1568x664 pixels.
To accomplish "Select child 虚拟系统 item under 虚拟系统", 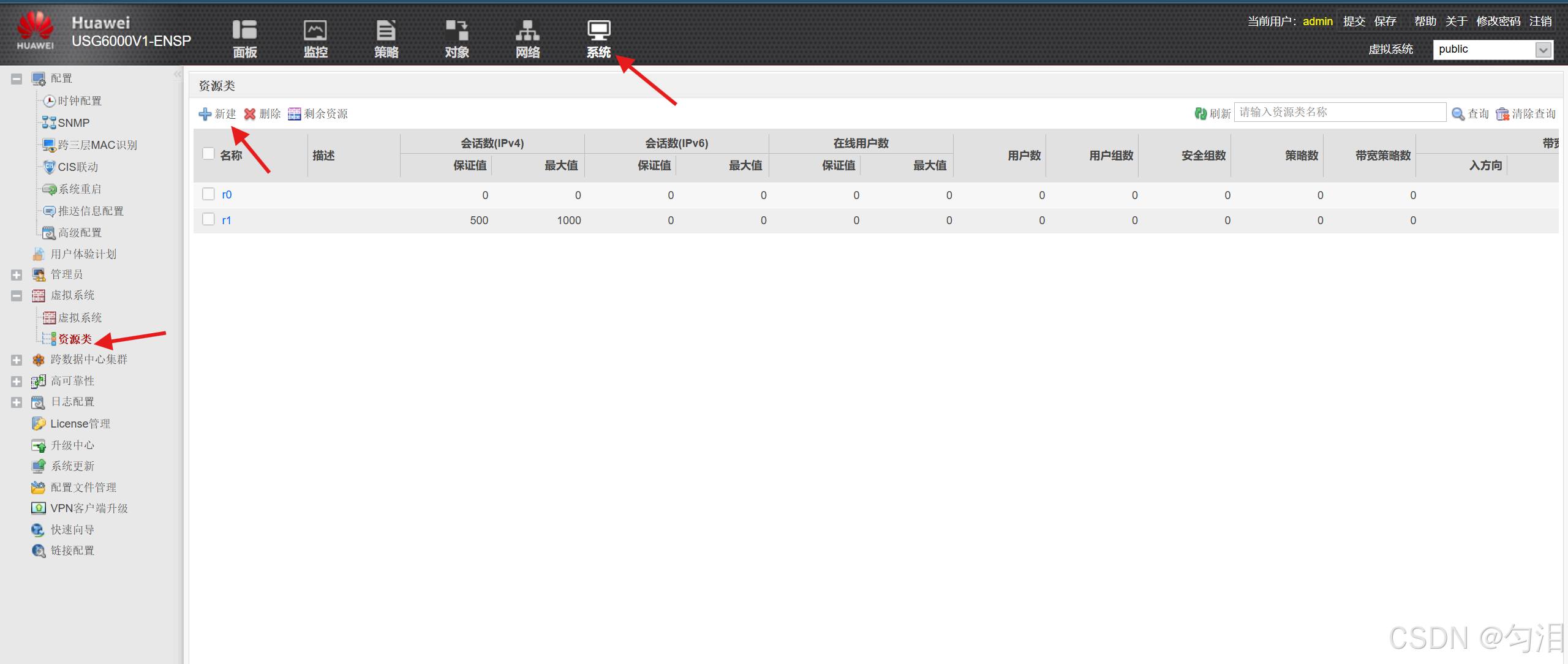I will (x=80, y=318).
